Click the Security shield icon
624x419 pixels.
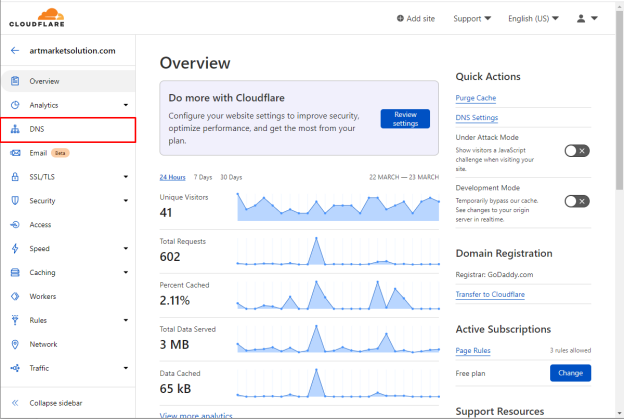point(15,201)
